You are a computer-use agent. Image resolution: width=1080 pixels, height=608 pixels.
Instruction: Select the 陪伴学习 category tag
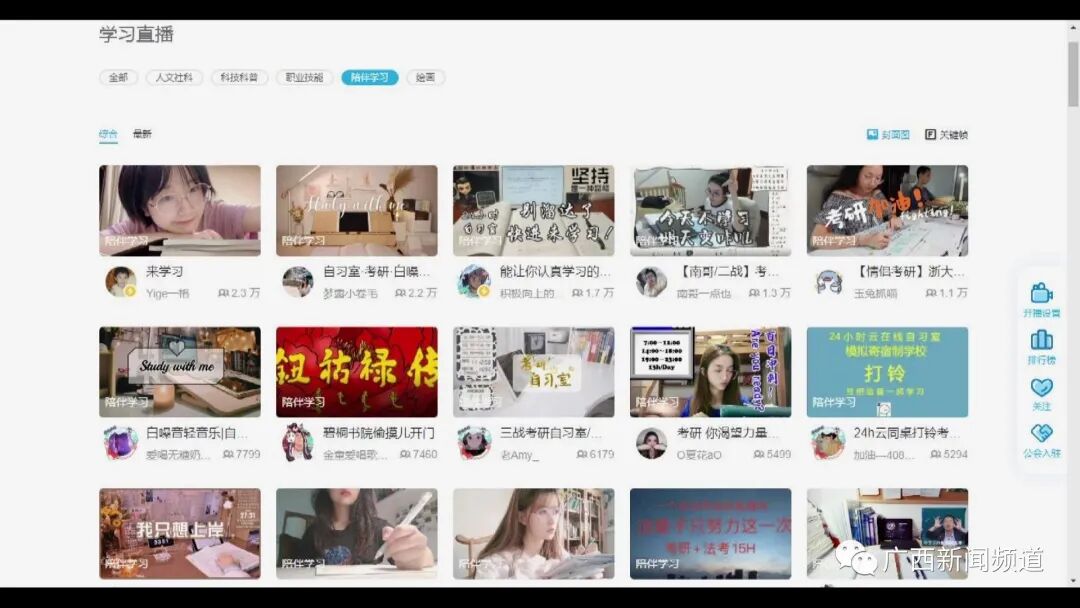[370, 78]
